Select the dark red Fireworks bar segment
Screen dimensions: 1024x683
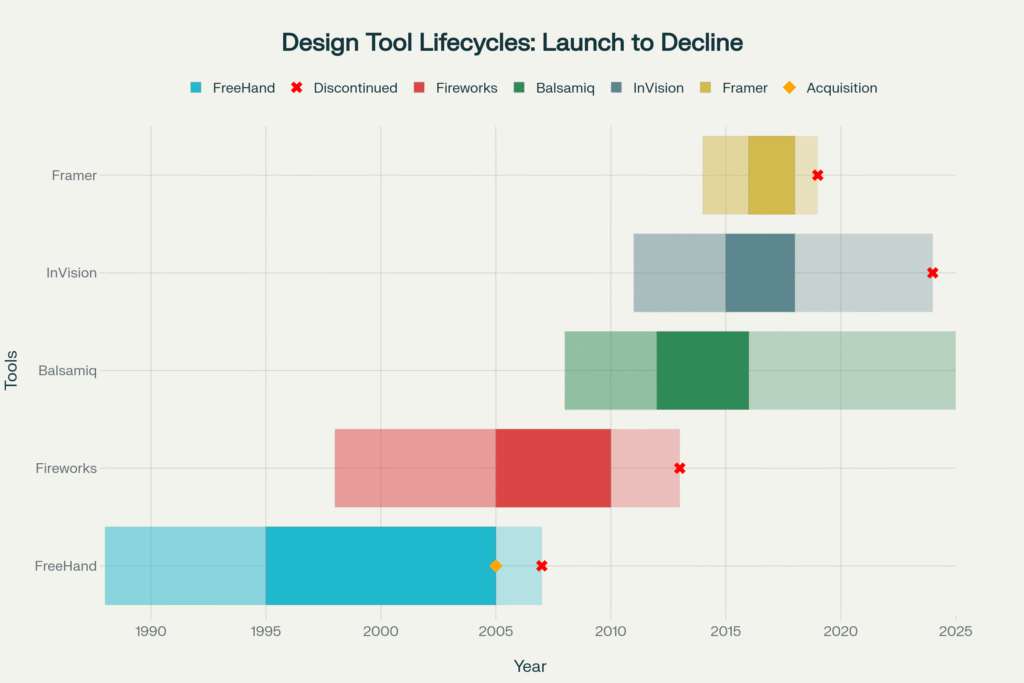point(553,468)
